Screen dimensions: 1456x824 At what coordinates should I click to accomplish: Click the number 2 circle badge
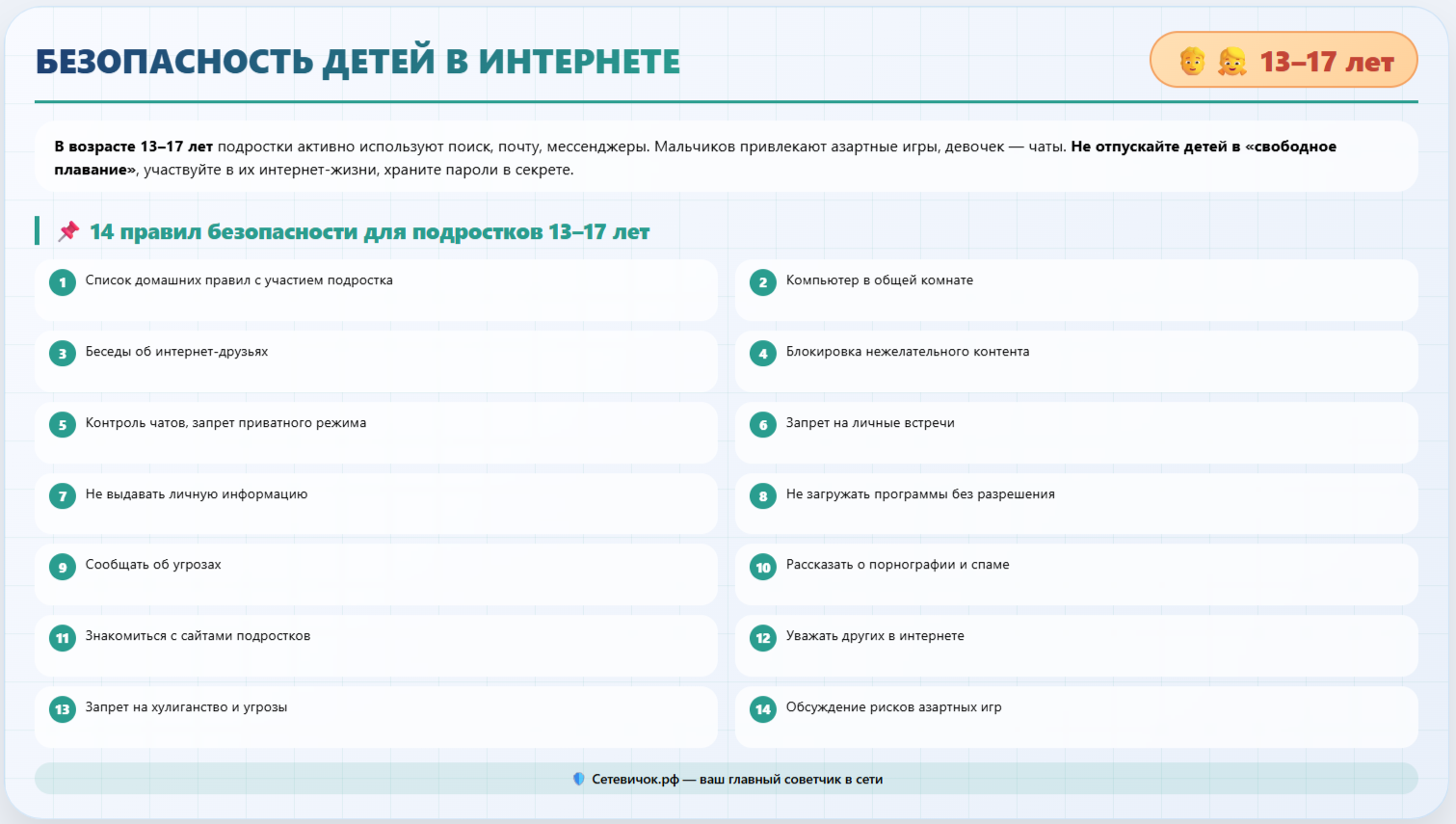point(763,282)
